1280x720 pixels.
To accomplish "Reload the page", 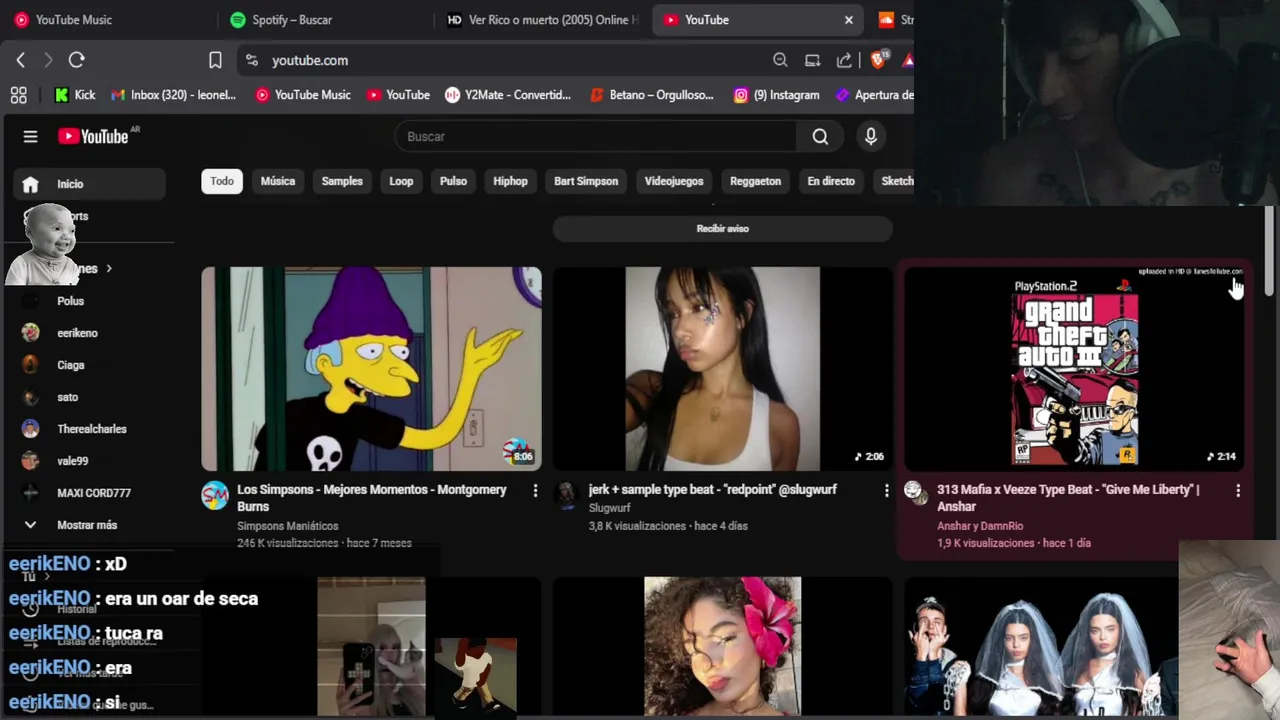I will point(76,60).
